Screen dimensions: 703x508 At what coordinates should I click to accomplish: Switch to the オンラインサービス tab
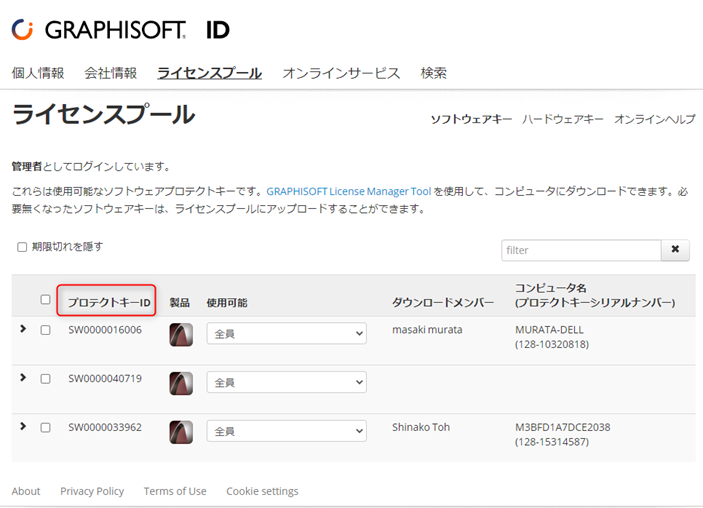341,73
